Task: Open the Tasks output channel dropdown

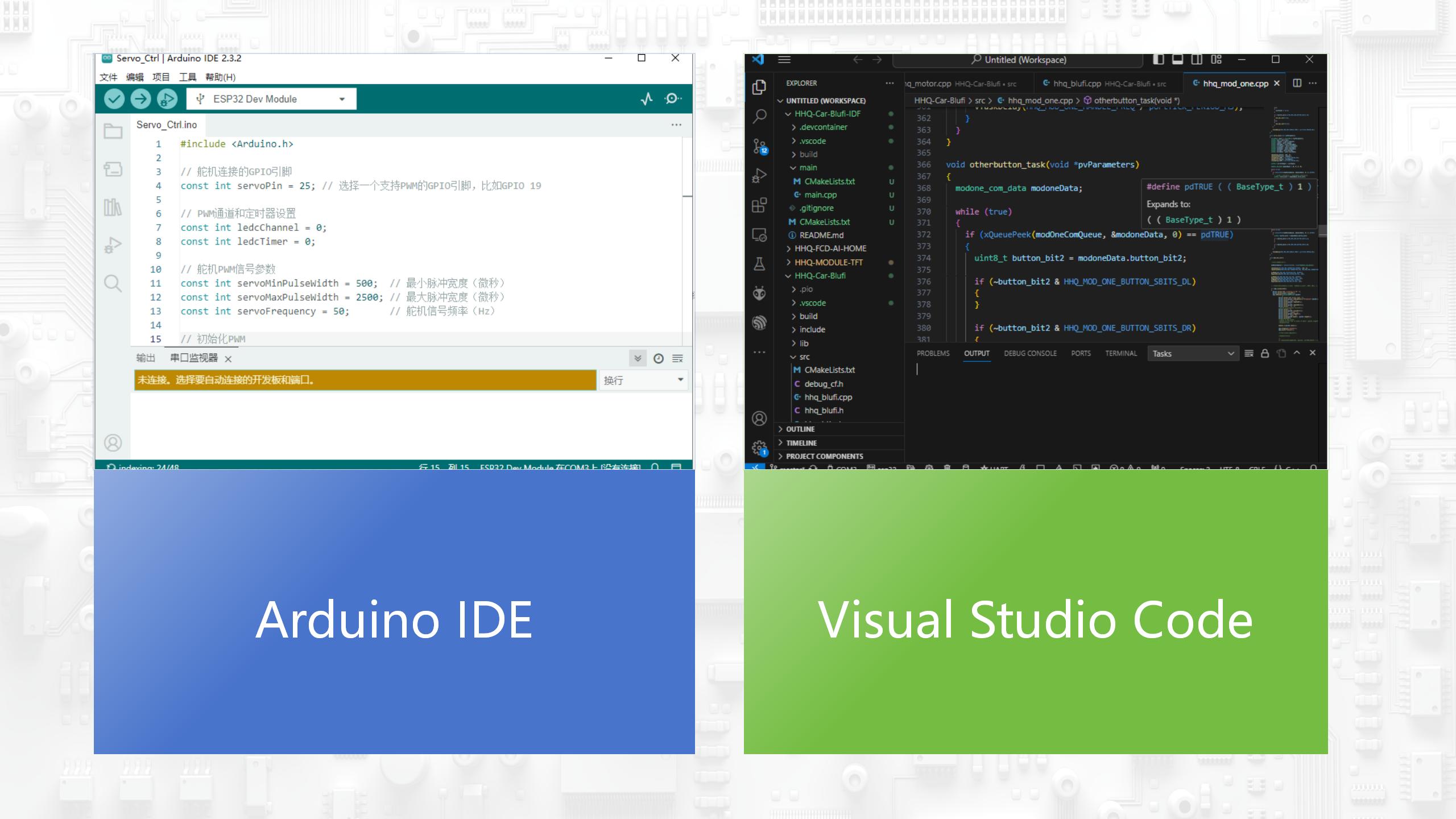Action: point(1193,354)
